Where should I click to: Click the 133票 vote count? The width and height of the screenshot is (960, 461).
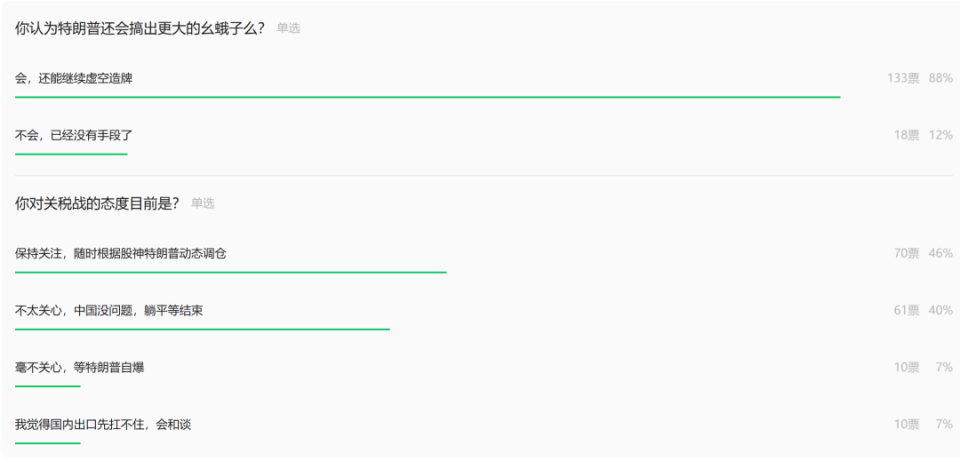[x=903, y=78]
